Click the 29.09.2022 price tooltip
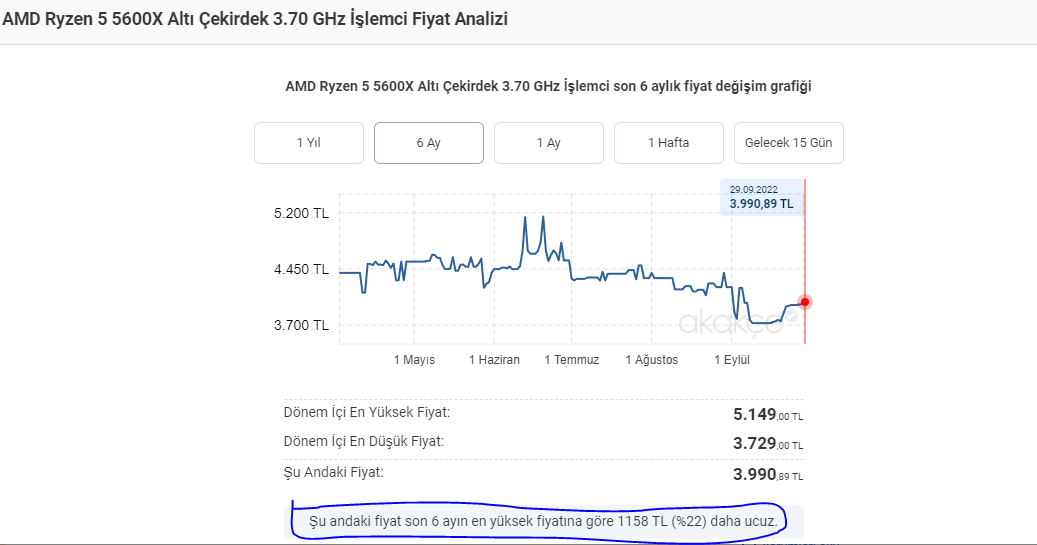Screen dimensions: 1037x545 [x=761, y=197]
